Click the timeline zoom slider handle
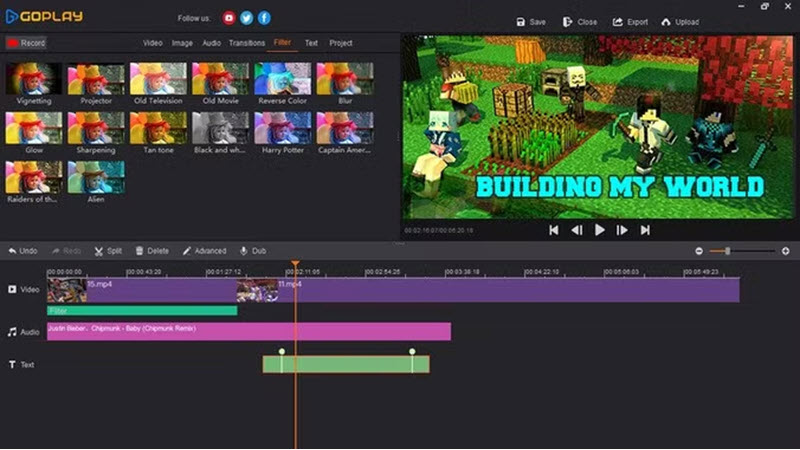This screenshot has width=800, height=450. click(x=728, y=251)
